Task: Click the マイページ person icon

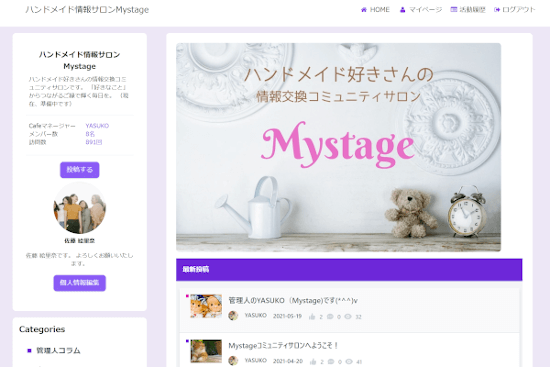Action: click(x=403, y=10)
